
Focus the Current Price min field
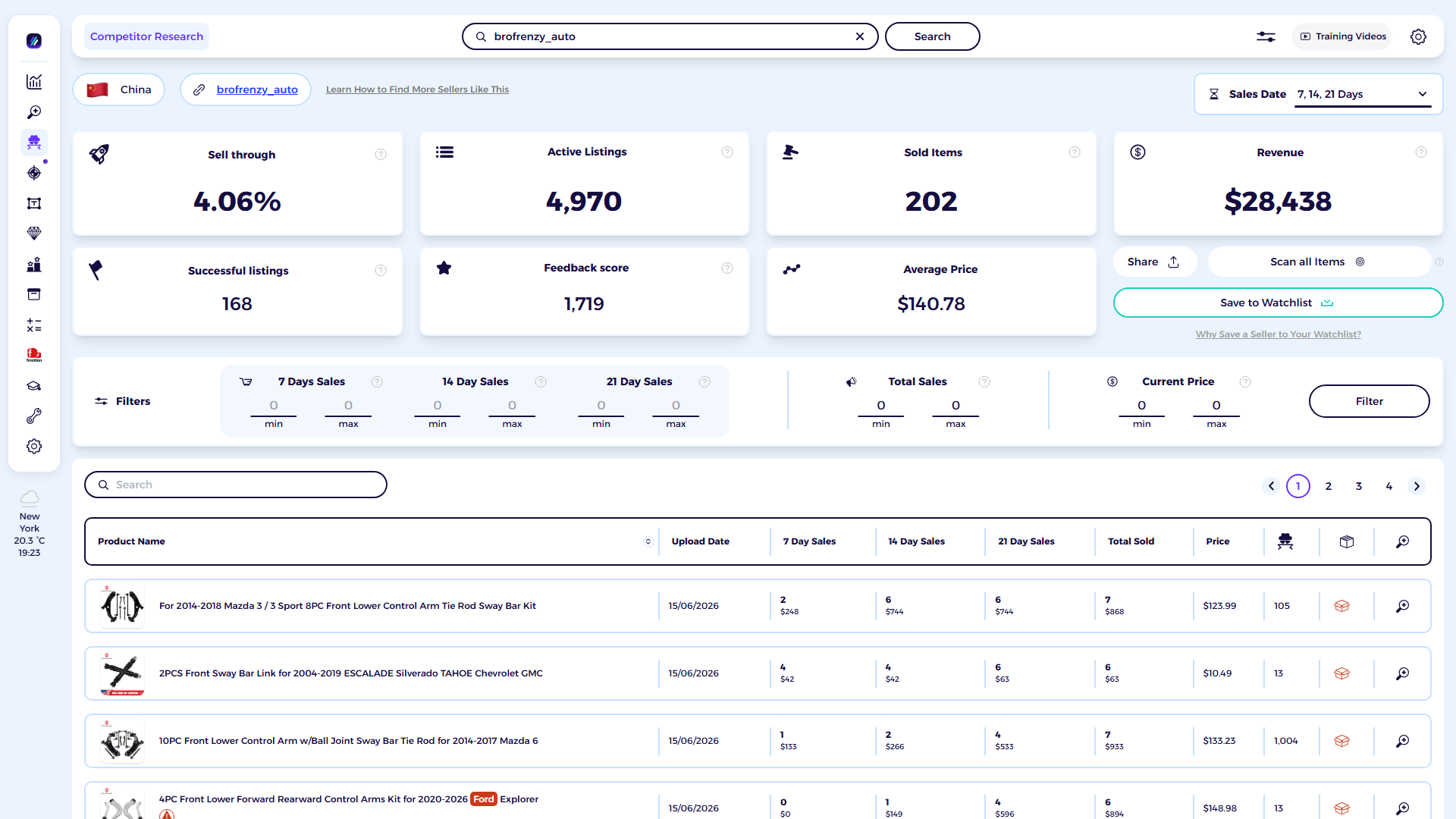coord(1141,406)
